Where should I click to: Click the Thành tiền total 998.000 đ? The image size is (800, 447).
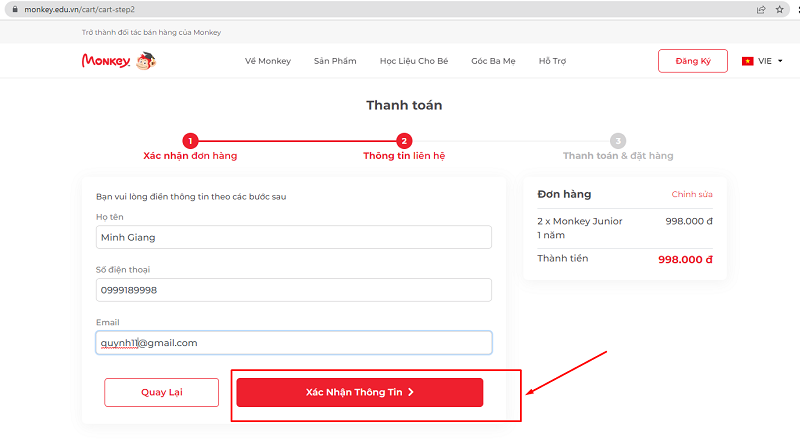point(685,260)
